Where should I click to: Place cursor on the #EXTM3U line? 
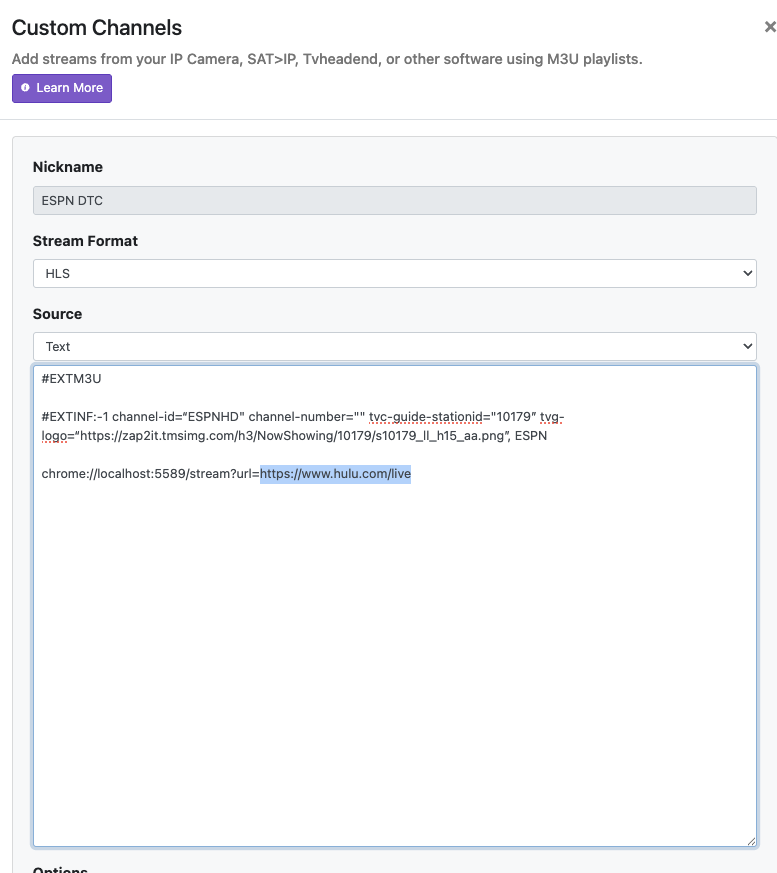[x=72, y=379]
